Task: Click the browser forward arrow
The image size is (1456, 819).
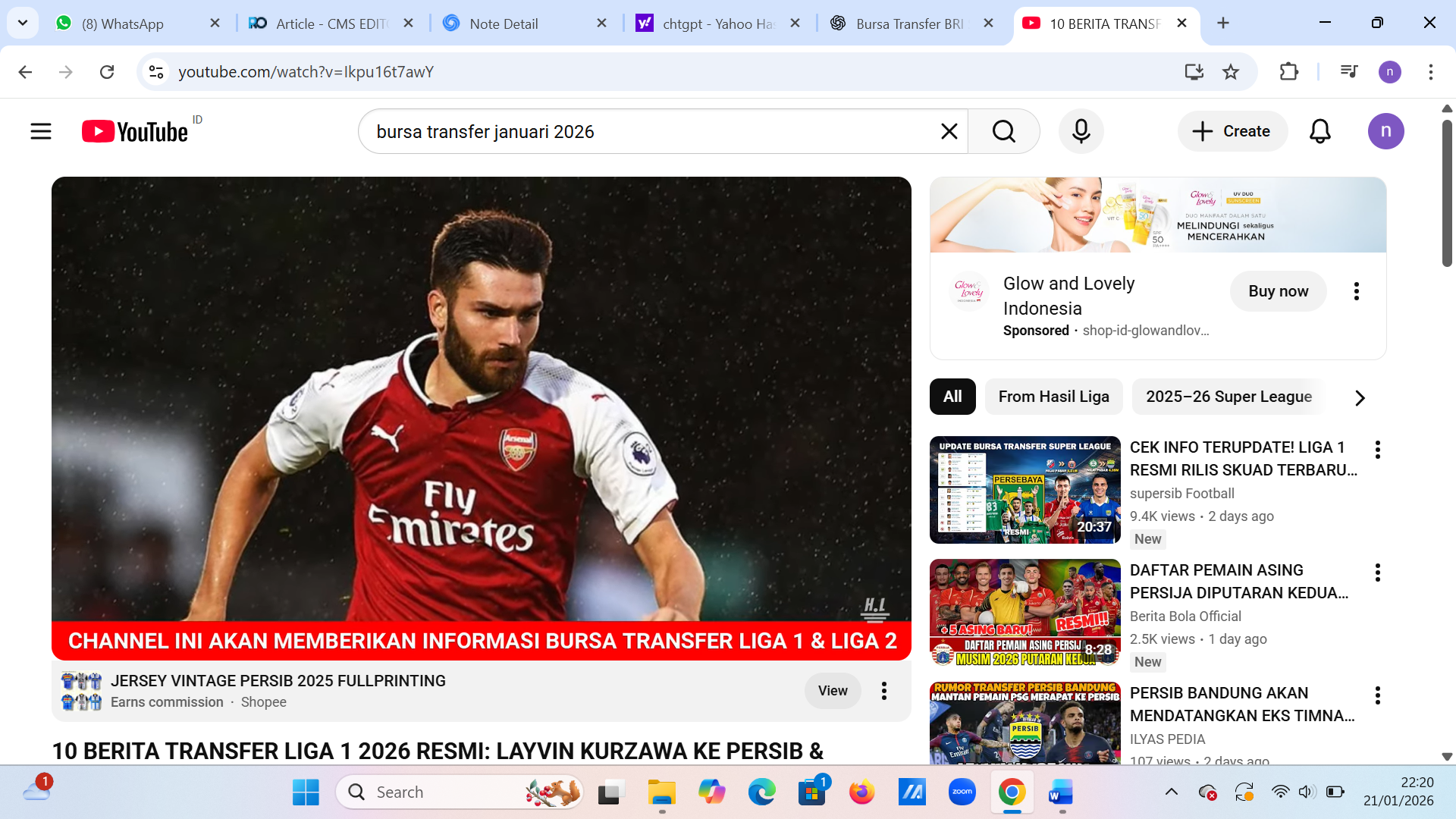Action: point(66,72)
